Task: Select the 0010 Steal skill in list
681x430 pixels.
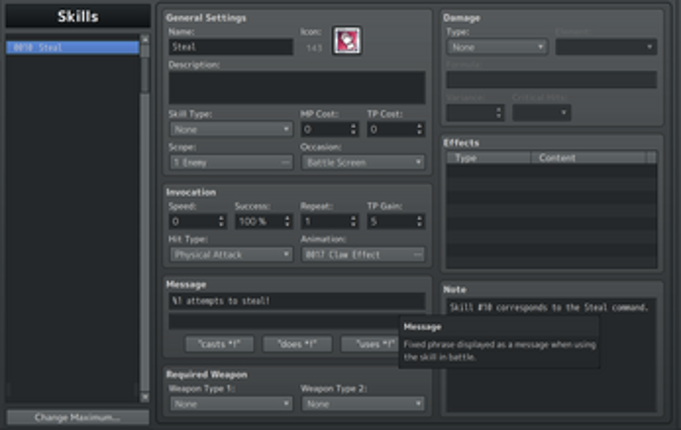Action: (73, 47)
